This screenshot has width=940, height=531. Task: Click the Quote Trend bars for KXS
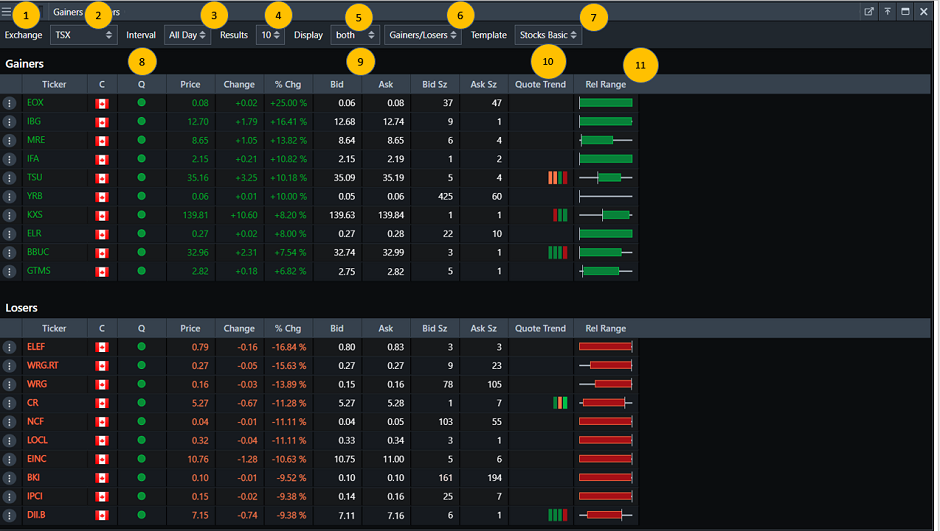560,215
